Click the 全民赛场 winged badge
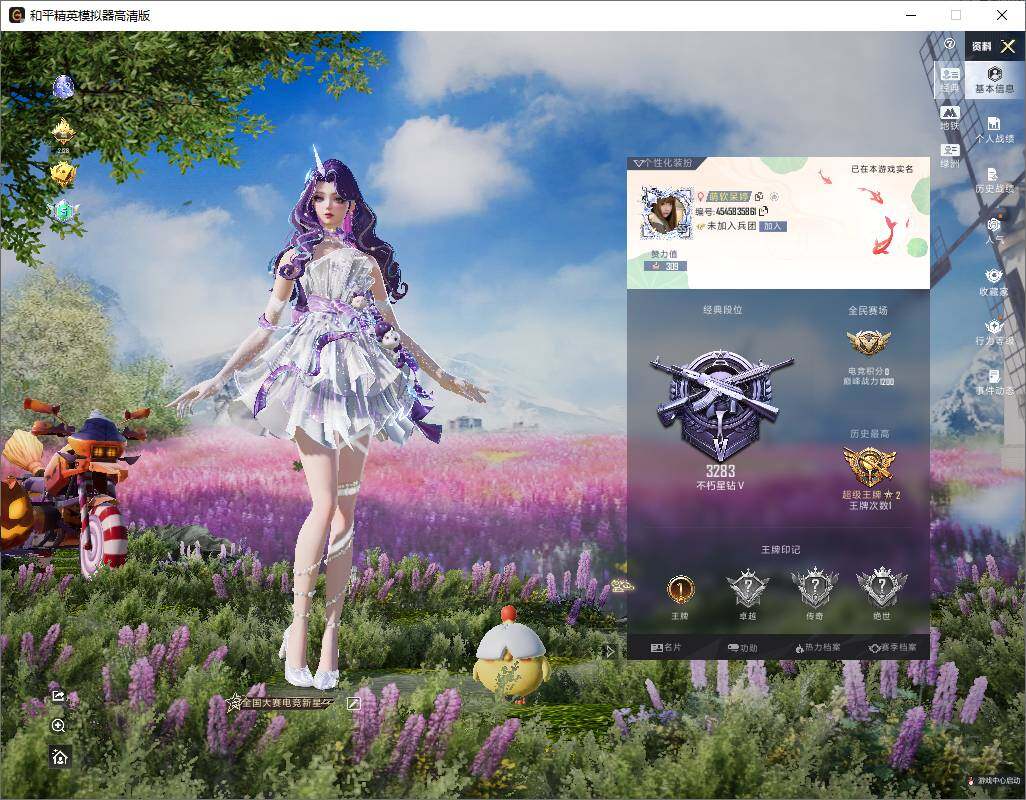This screenshot has width=1026, height=800. click(868, 341)
